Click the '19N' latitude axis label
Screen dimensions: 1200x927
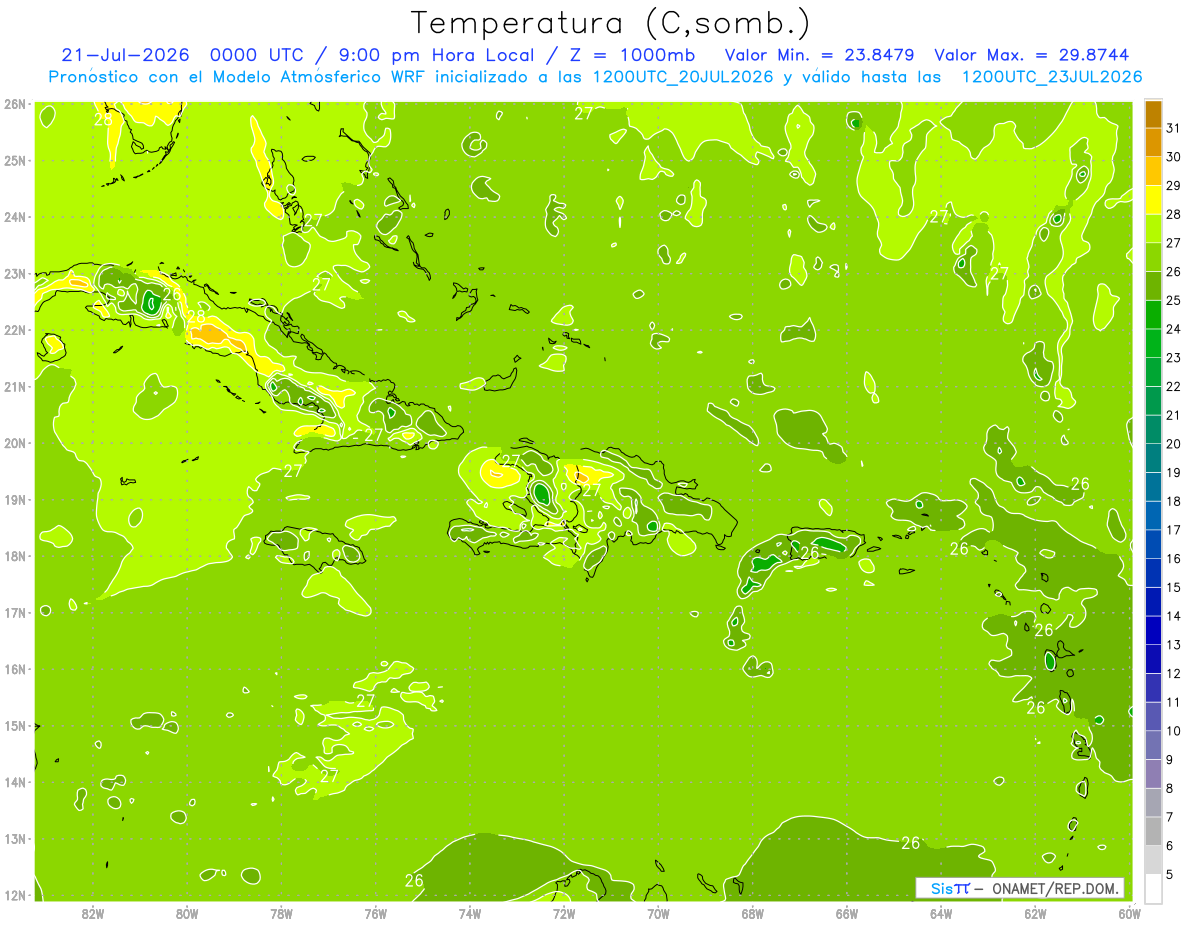click(15, 499)
